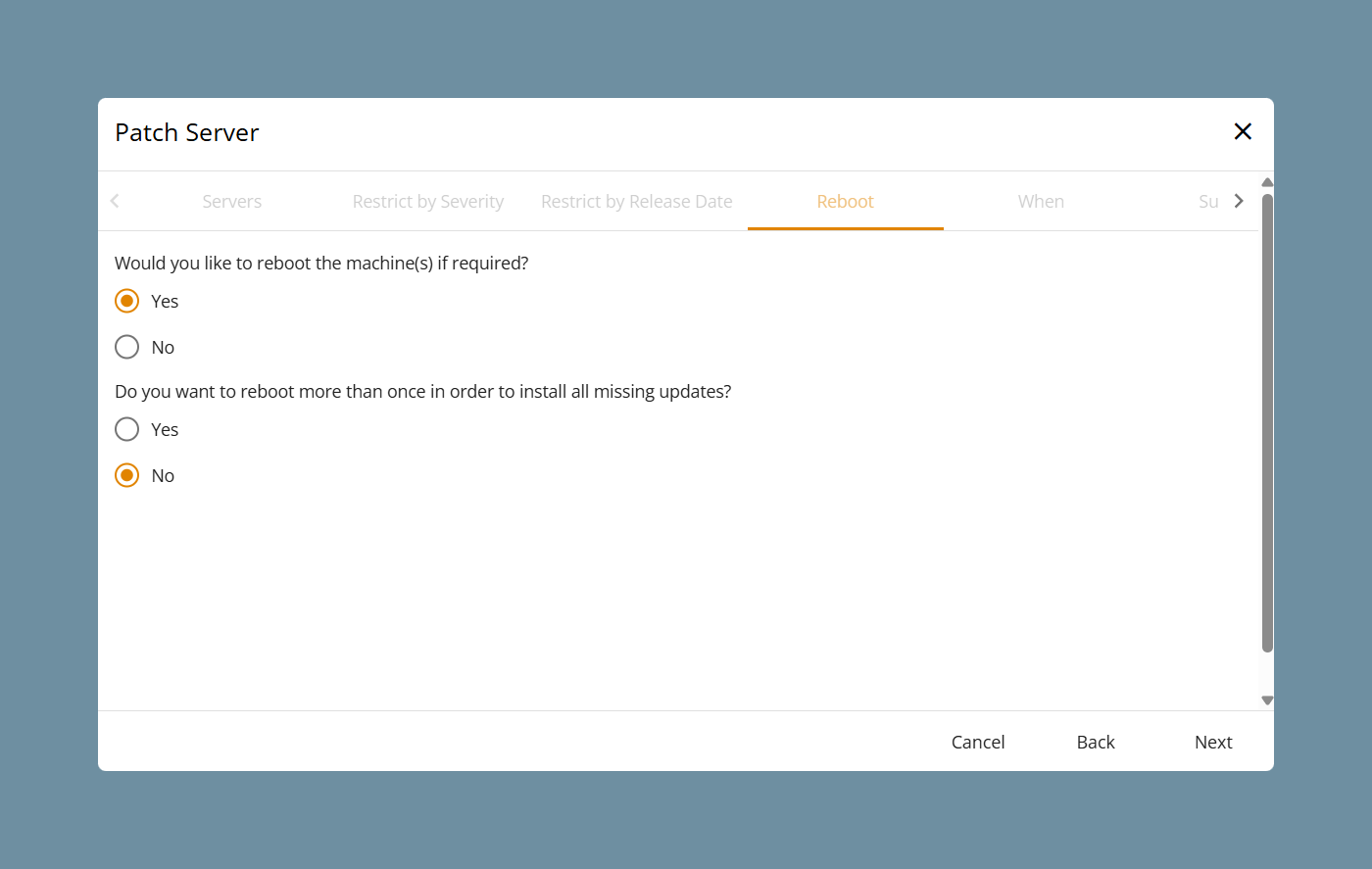Select Yes for rebooting more than once
1372x869 pixels.
coord(127,429)
